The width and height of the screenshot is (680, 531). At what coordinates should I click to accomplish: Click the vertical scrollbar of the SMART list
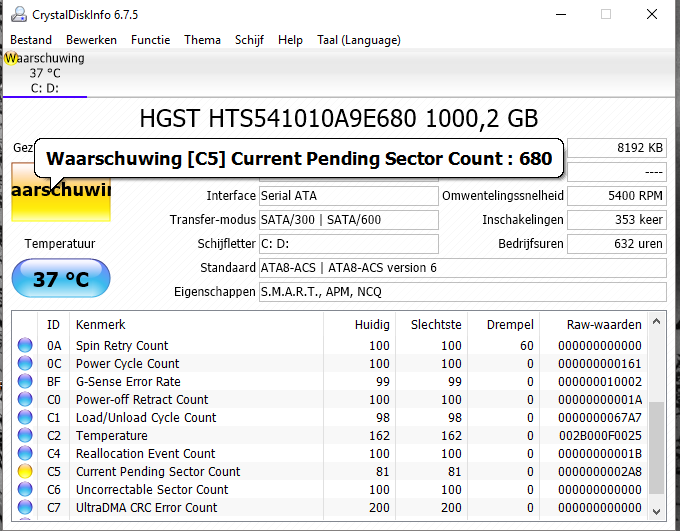pyautogui.click(x=656, y=447)
